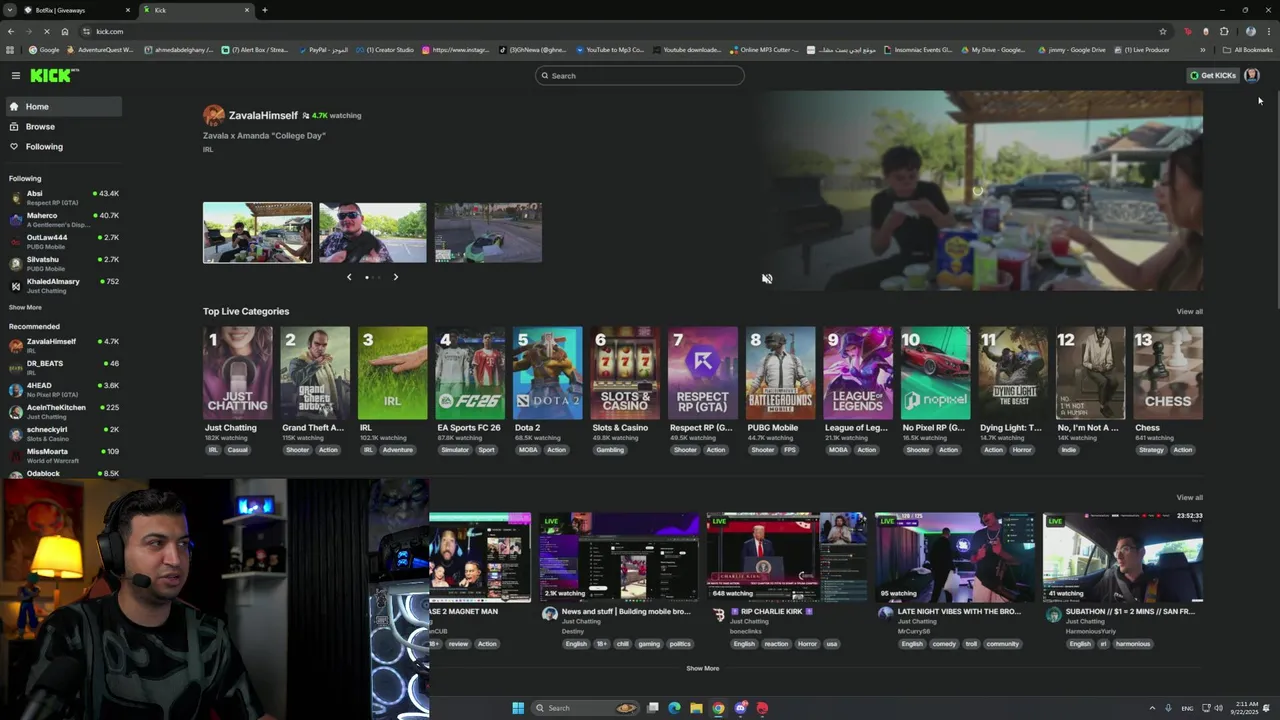1280x720 pixels.
Task: Click the politics tag on Destiny stream
Action: [680, 644]
